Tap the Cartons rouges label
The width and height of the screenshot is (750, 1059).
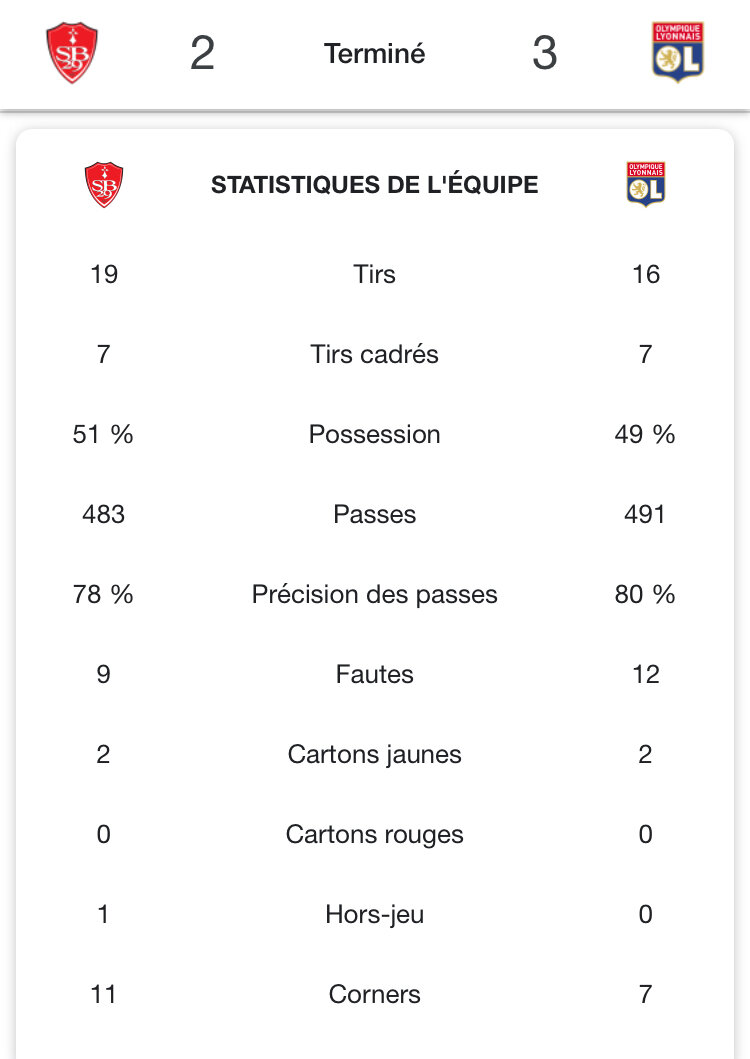(375, 834)
